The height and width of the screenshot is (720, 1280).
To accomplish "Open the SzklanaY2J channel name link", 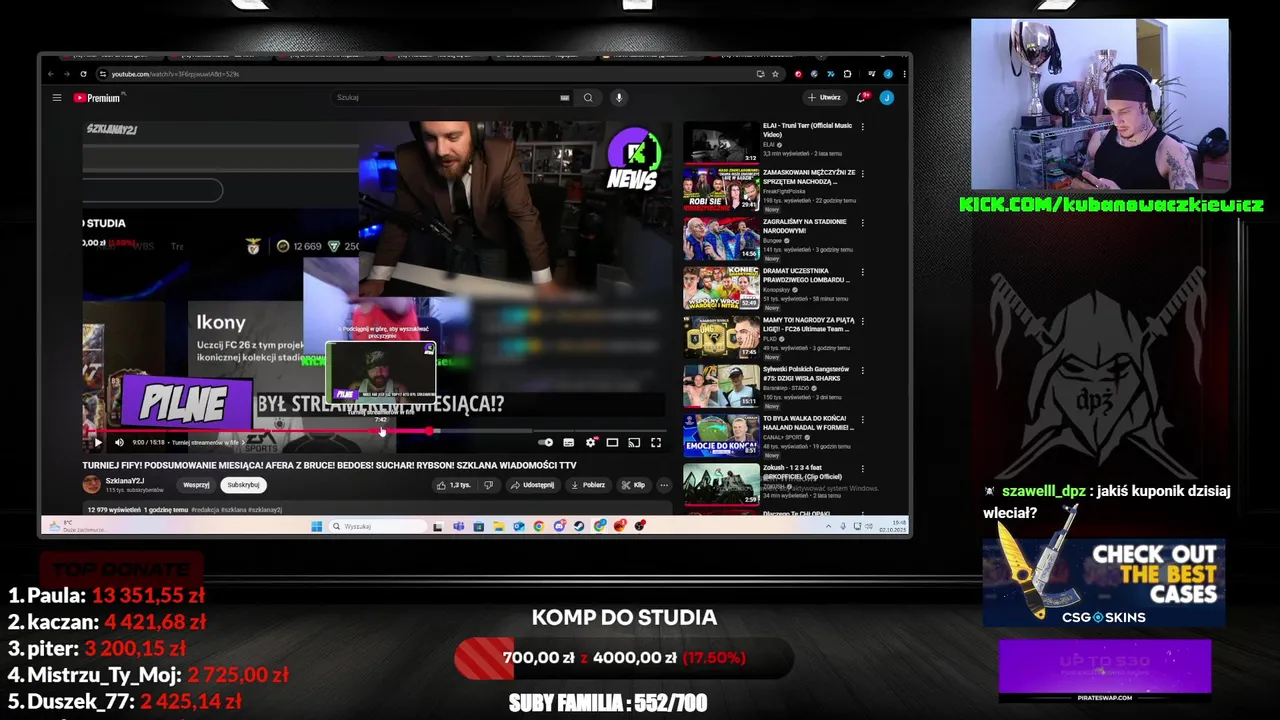I will [x=125, y=481].
